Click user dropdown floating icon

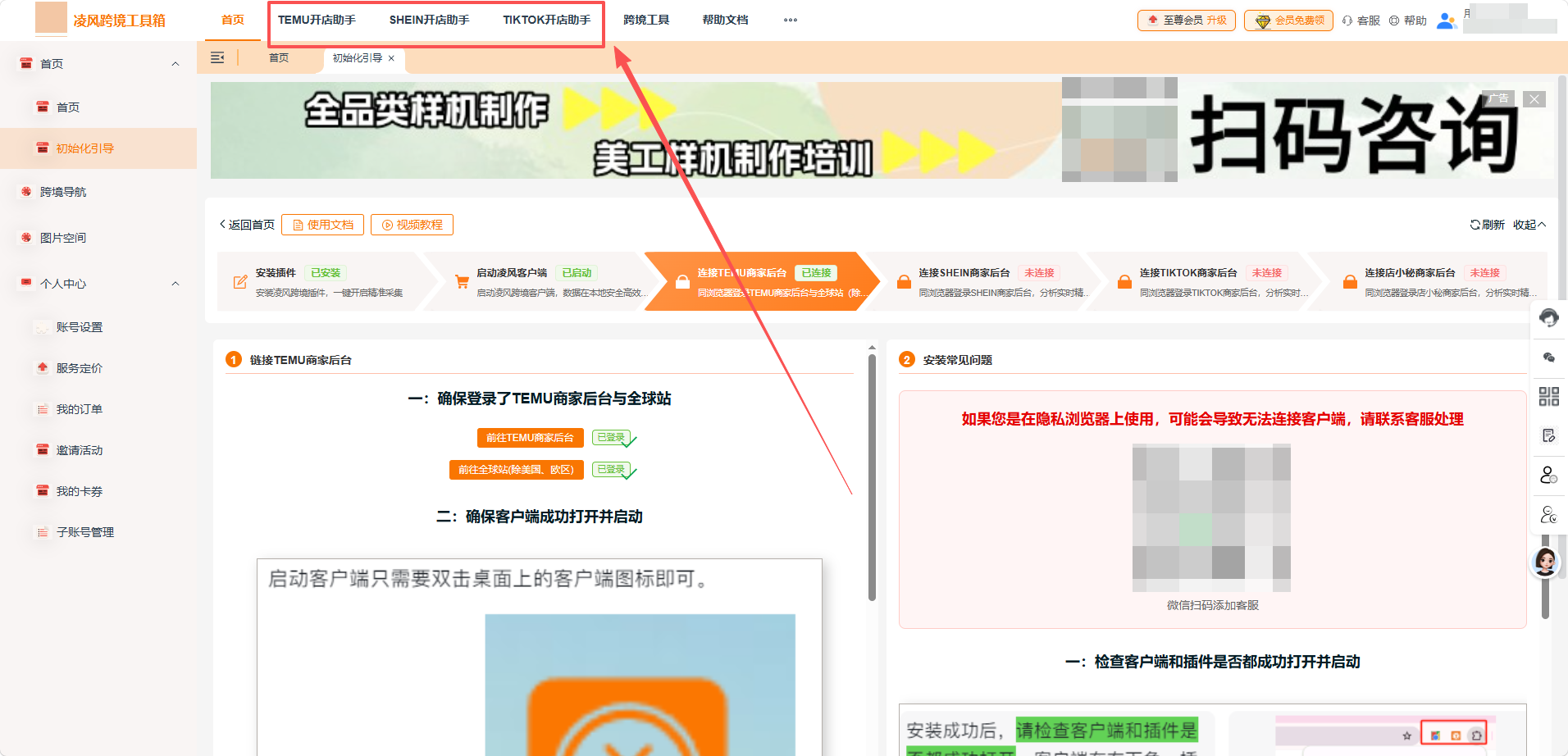click(1548, 515)
